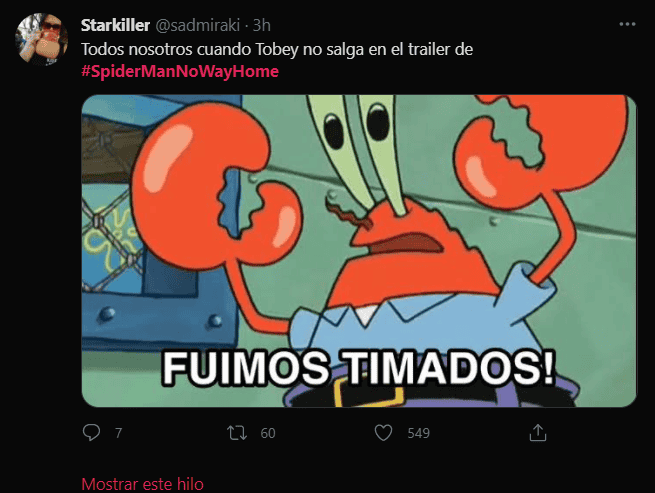Click Mr. Krabs' eyes in the GIF

point(356,124)
